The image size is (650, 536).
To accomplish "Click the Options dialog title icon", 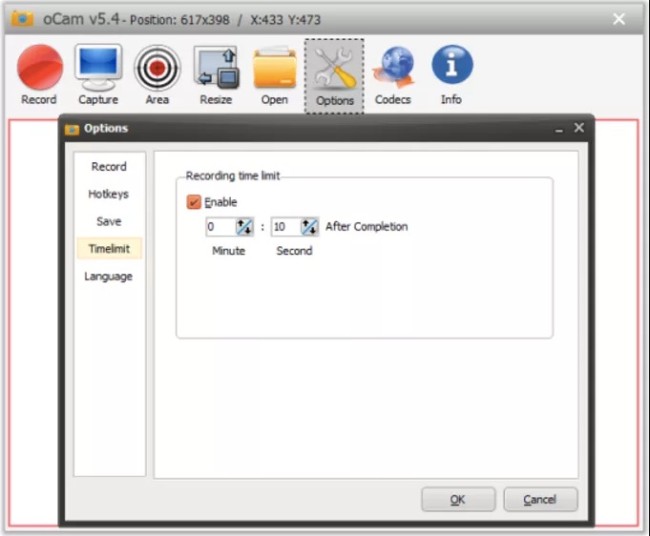I will coord(72,129).
